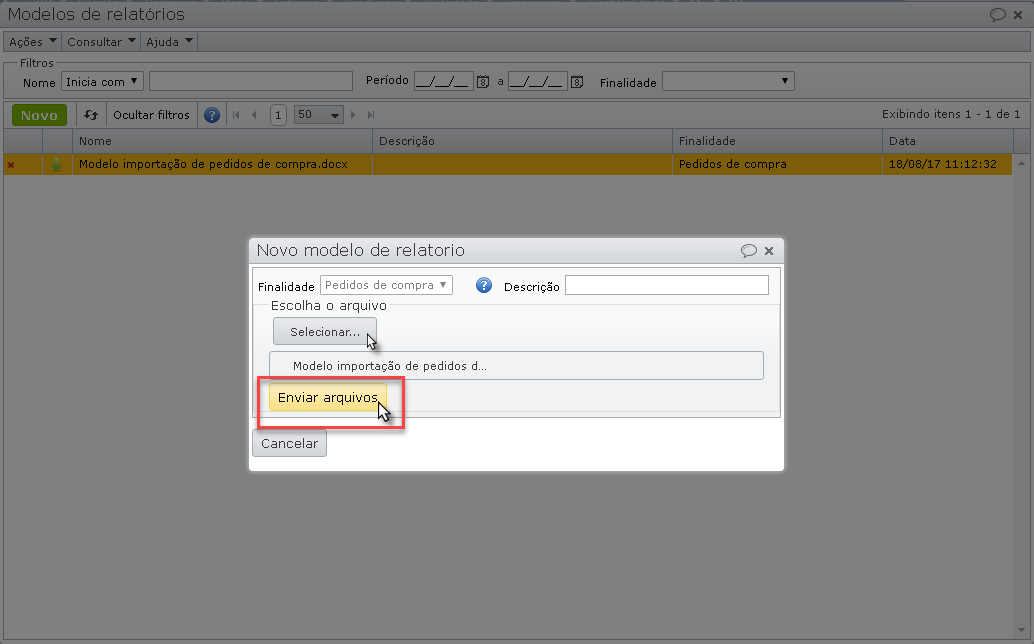
Task: Open the help icon in grid toolbar
Action: point(212,115)
